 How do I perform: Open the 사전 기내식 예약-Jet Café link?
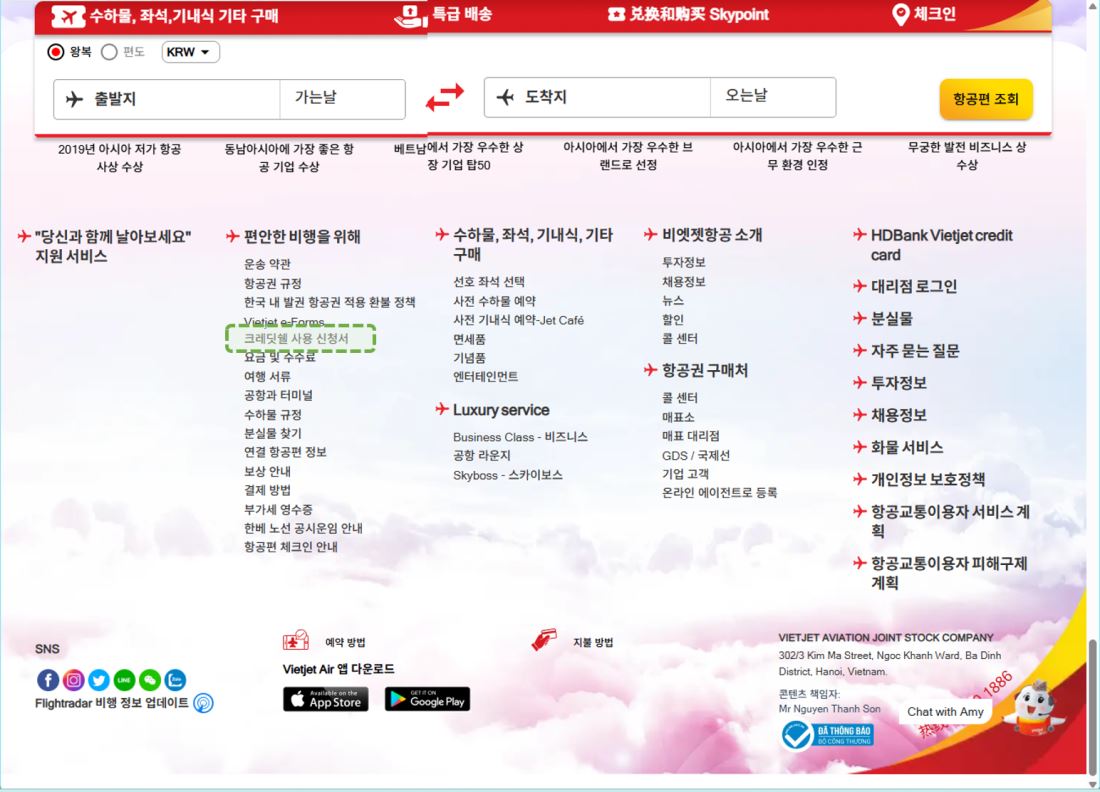[518, 320]
